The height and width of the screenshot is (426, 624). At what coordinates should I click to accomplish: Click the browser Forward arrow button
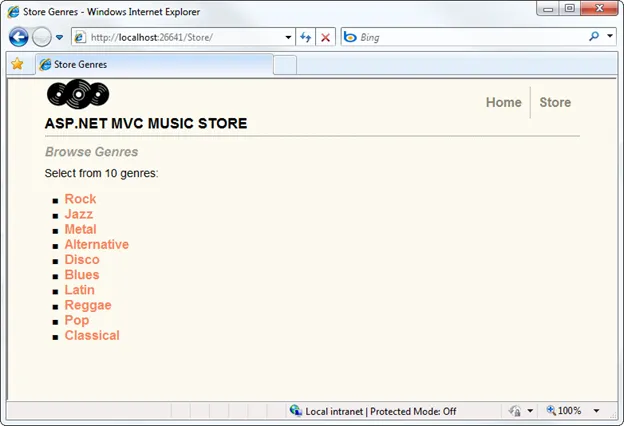pyautogui.click(x=41, y=38)
